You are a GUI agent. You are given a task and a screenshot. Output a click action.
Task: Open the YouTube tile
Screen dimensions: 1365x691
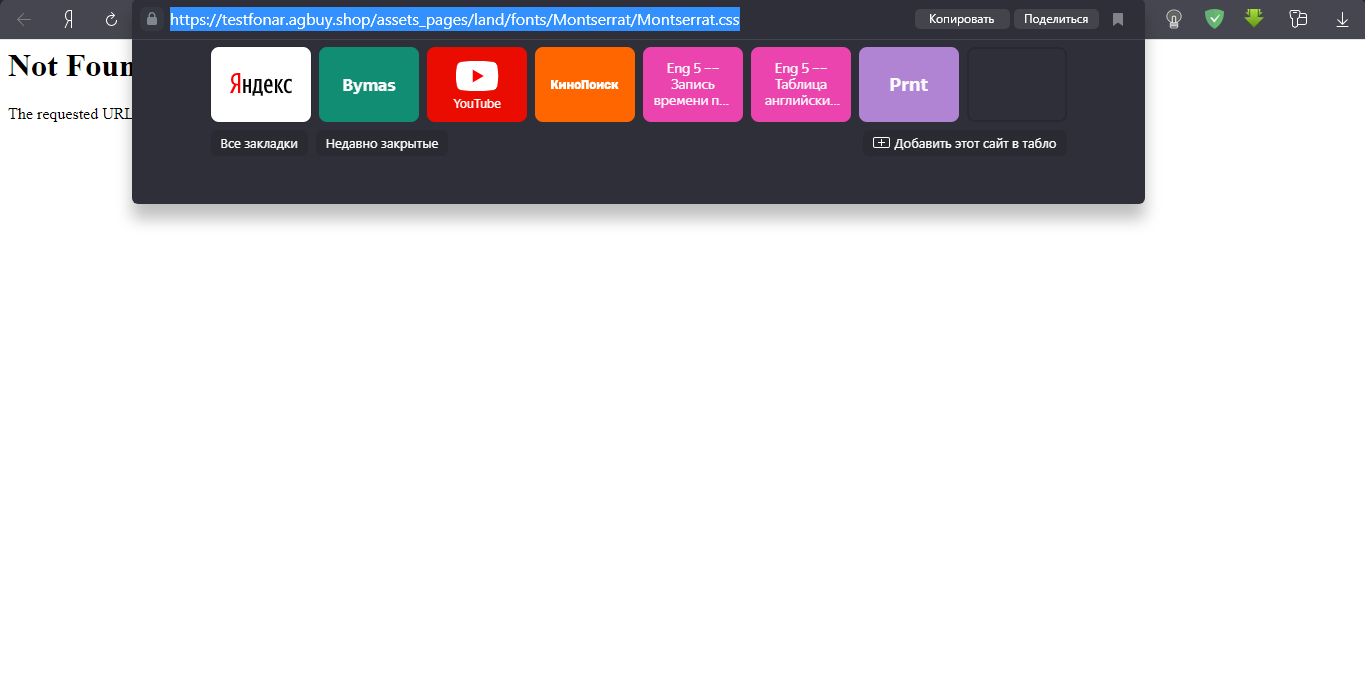(x=477, y=85)
